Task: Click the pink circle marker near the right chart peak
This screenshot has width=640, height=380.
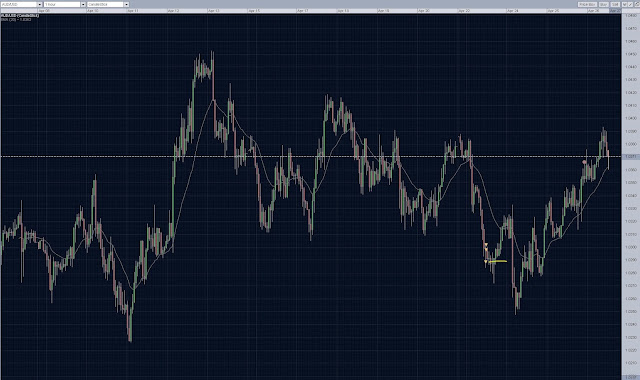Action: coord(584,162)
